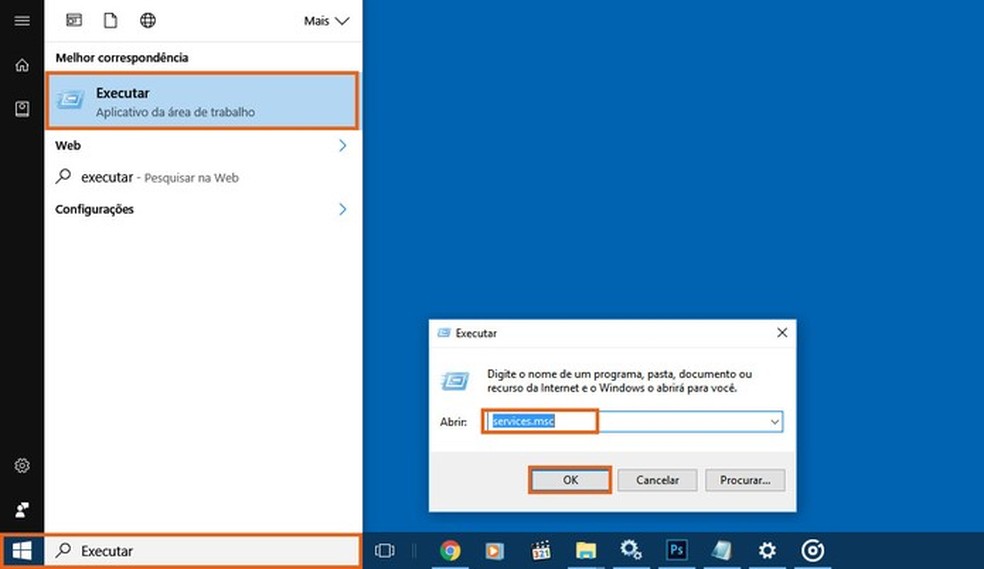The image size is (984, 569).
Task: Click the Run icon in the Executar title bar
Action: [444, 332]
